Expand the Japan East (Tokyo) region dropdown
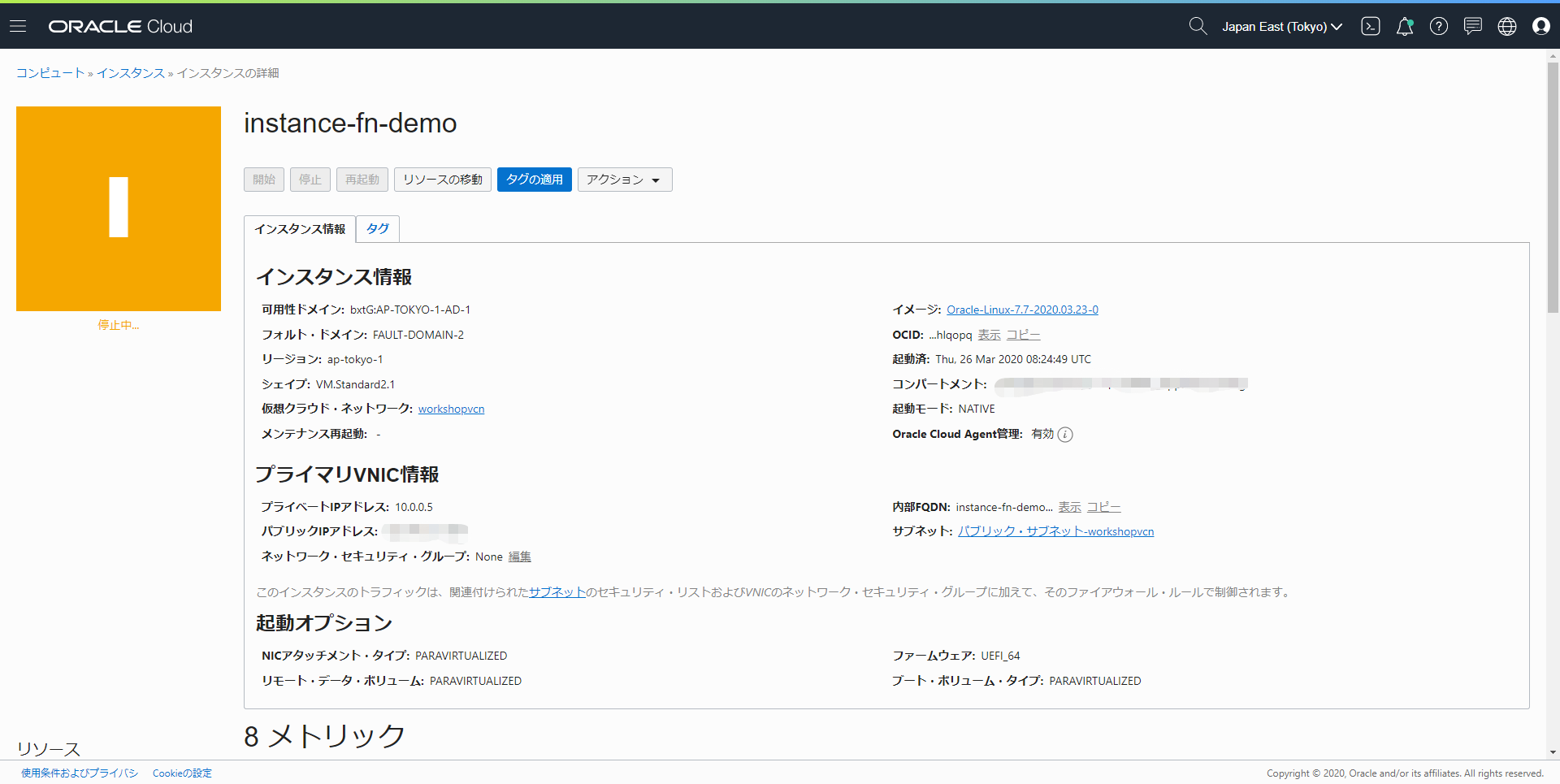 tap(1281, 27)
